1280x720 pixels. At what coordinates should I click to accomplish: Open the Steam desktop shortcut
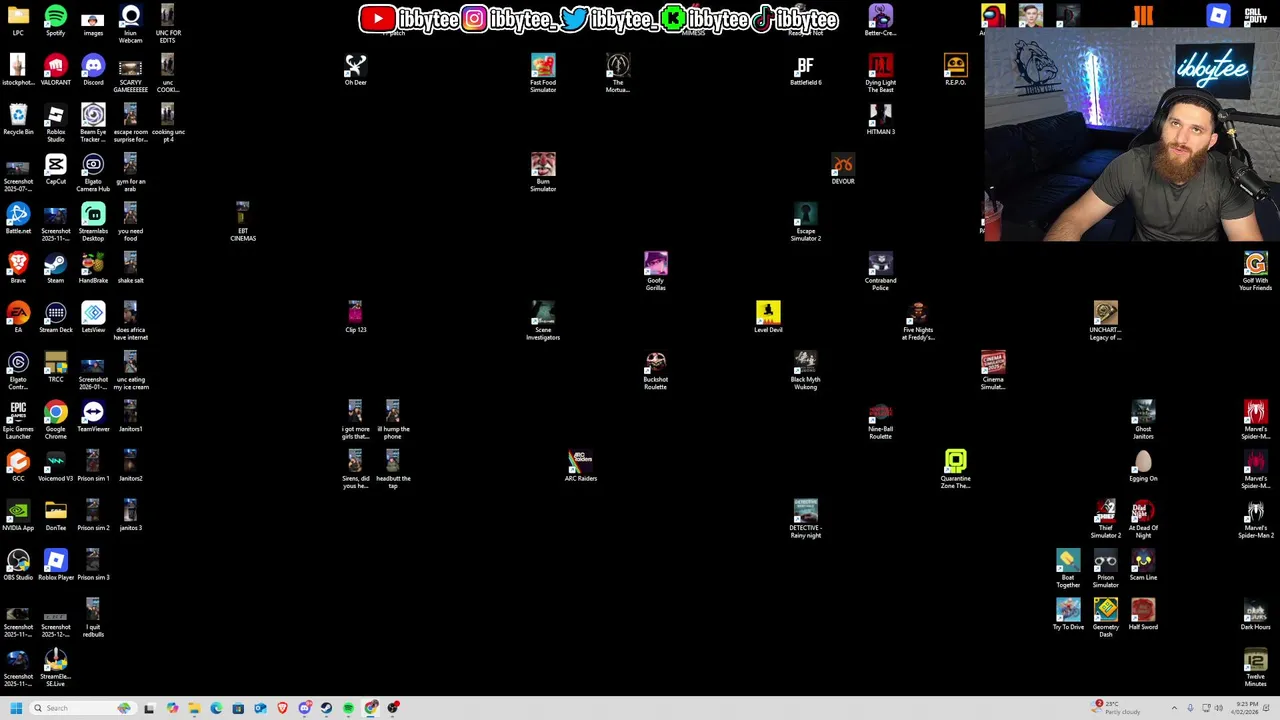(55, 268)
